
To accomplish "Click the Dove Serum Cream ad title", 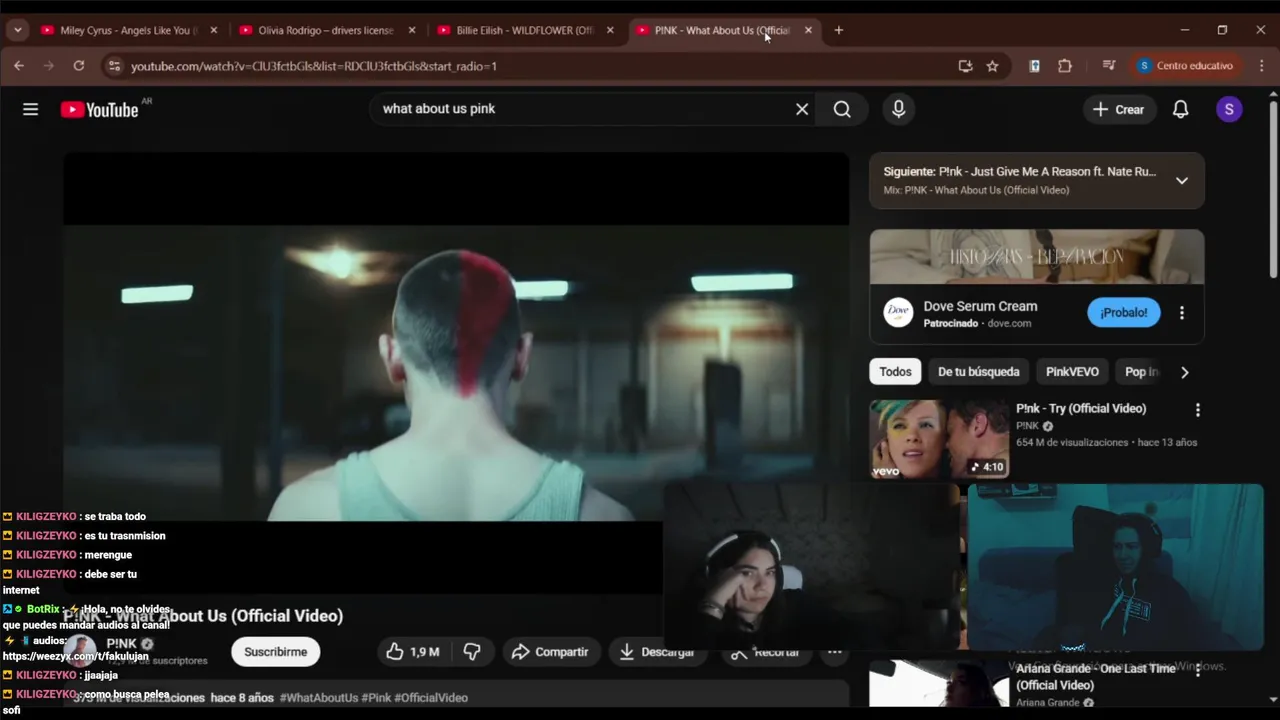I will [980, 306].
